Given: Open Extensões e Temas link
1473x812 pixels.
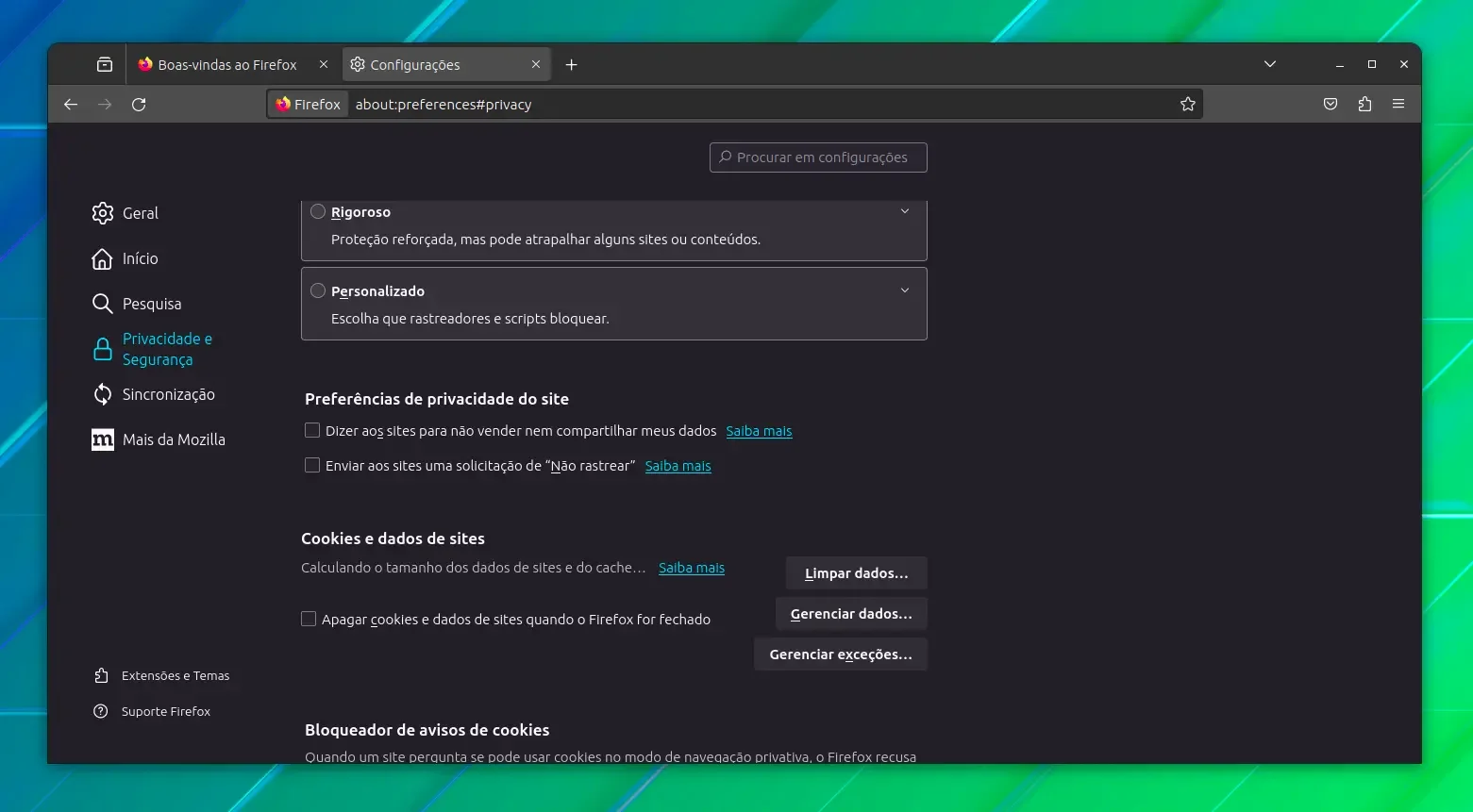Looking at the screenshot, I should [x=176, y=676].
